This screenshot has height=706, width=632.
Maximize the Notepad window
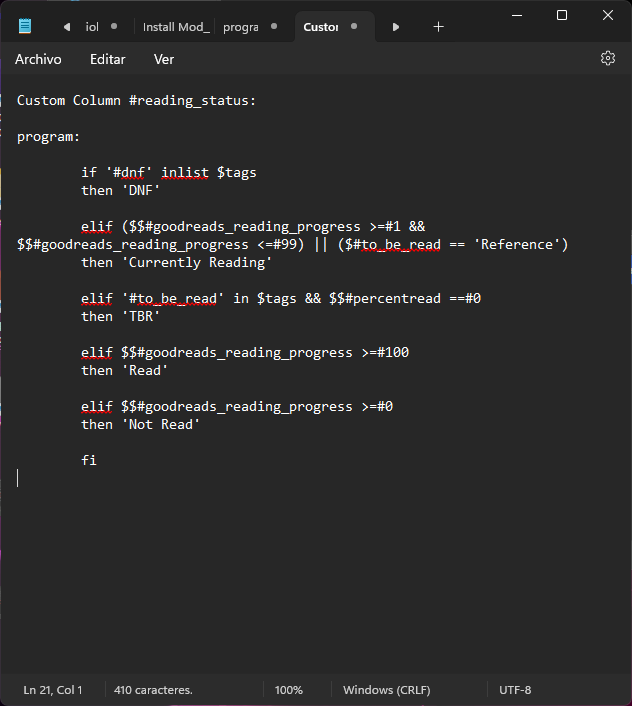click(562, 15)
